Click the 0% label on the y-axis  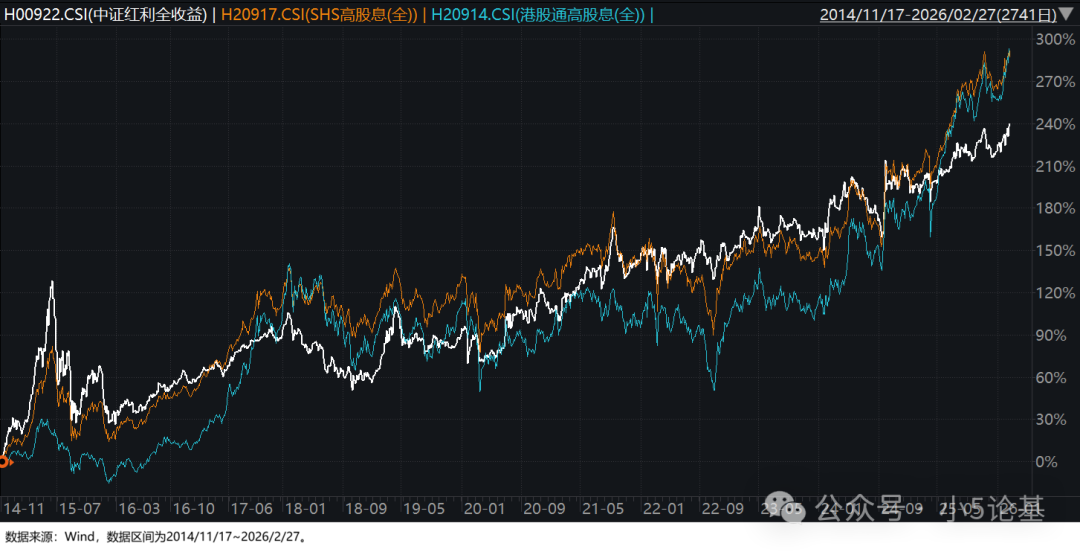(x=1049, y=462)
